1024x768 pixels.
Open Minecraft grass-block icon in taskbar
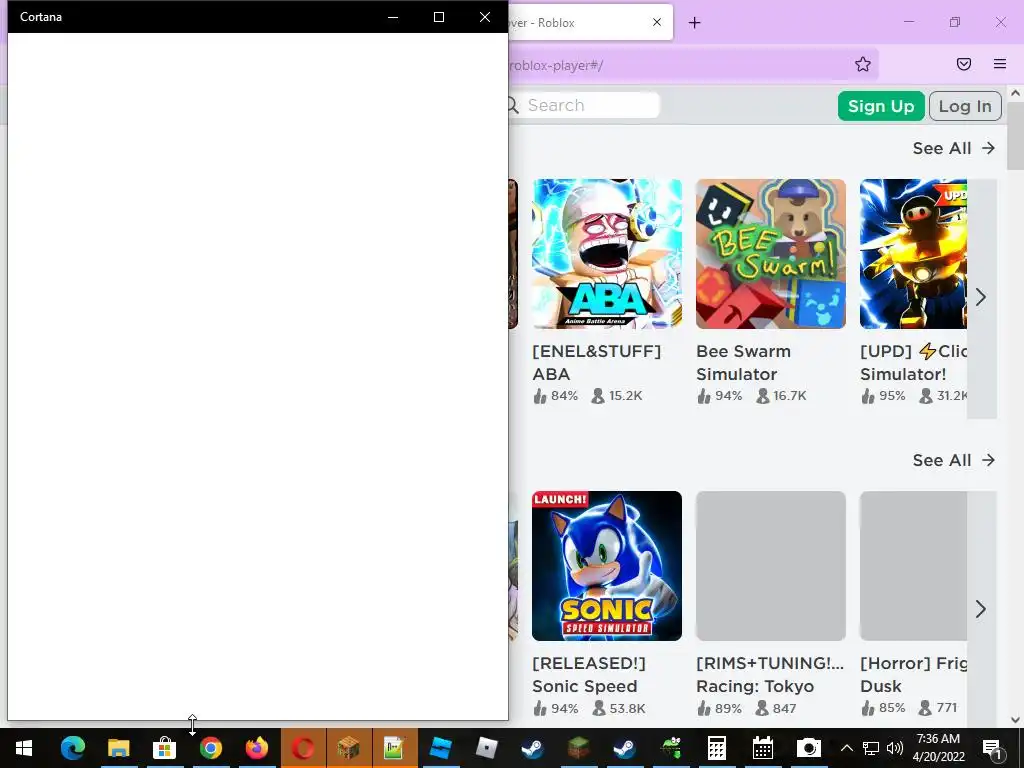pyautogui.click(x=579, y=748)
